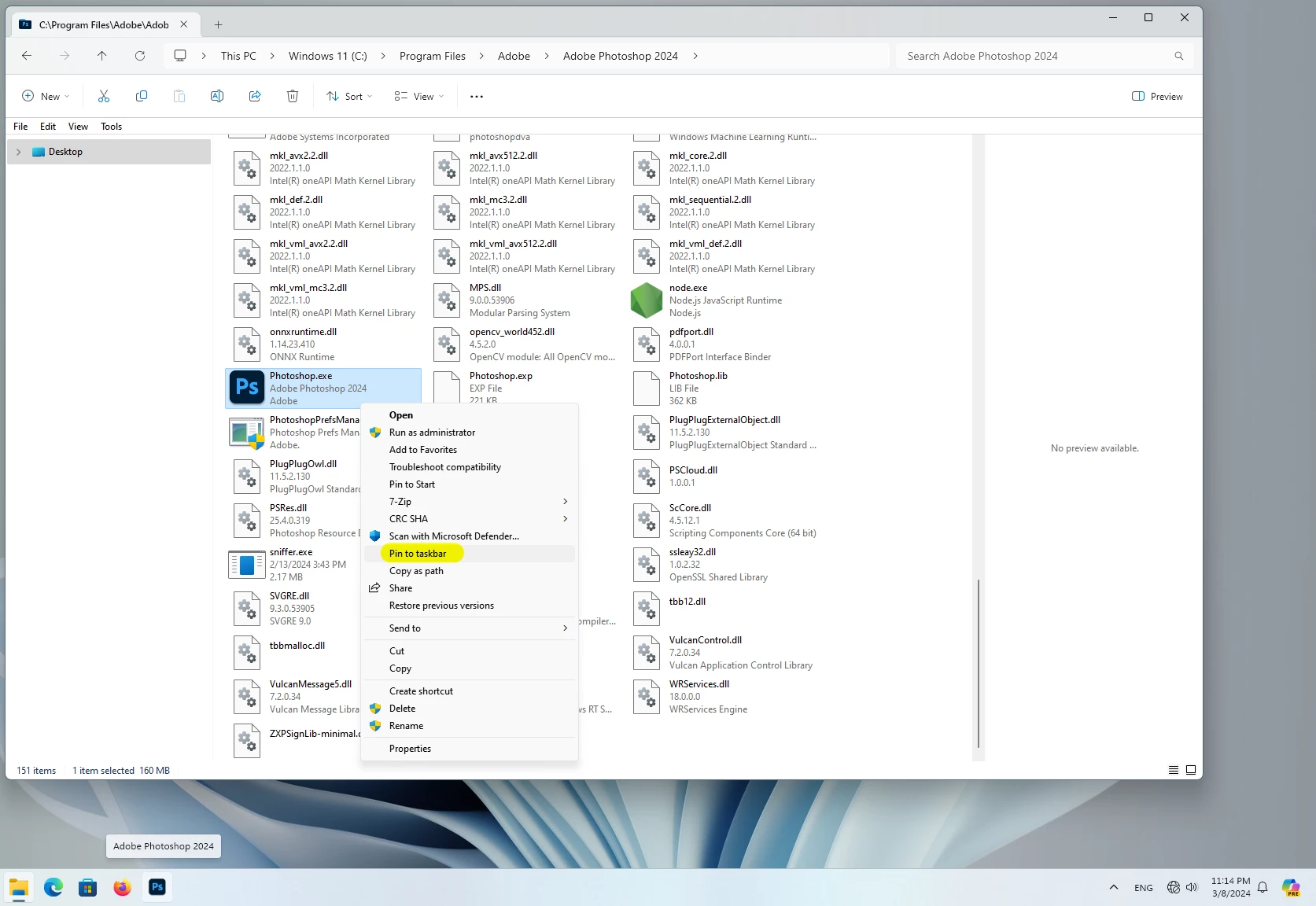Image resolution: width=1316 pixels, height=906 pixels.
Task: Click the Cut scissors icon in toolbar
Action: tap(104, 96)
